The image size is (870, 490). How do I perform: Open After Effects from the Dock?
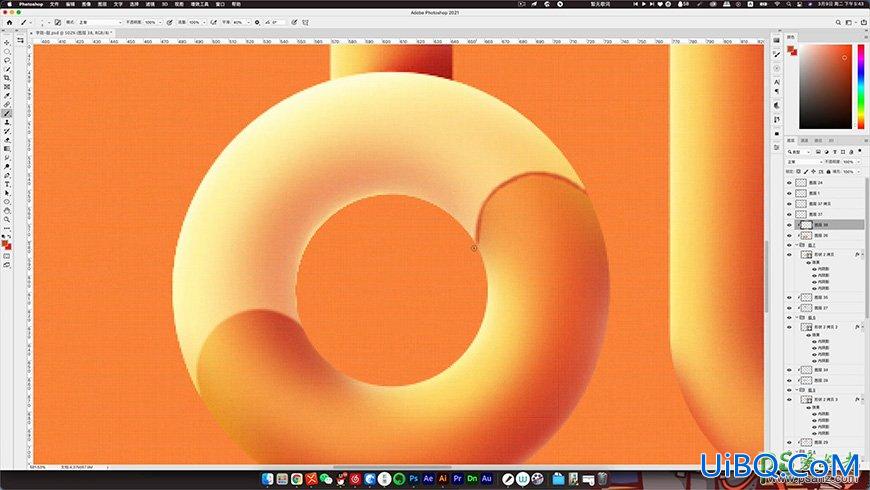pyautogui.click(x=428, y=478)
